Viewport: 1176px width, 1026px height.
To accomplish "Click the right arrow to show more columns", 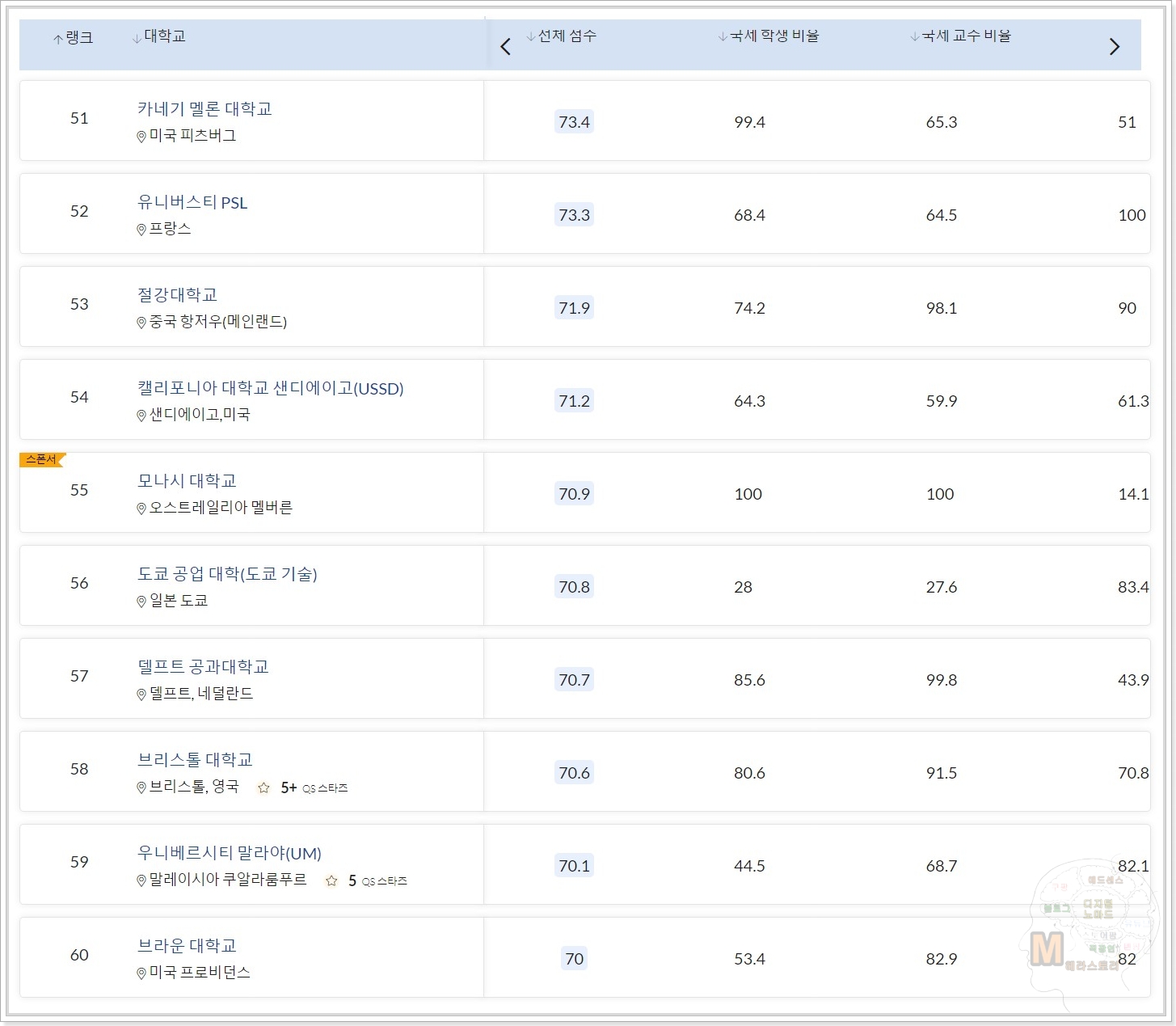I will pyautogui.click(x=1115, y=47).
